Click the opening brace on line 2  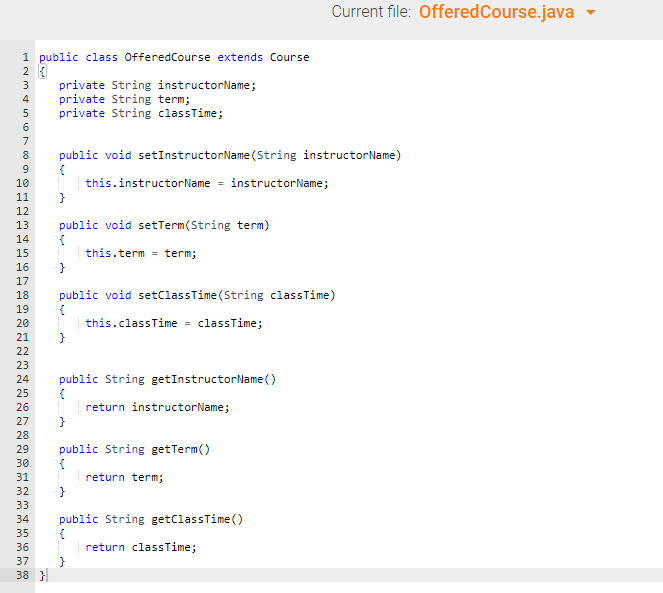tap(42, 71)
